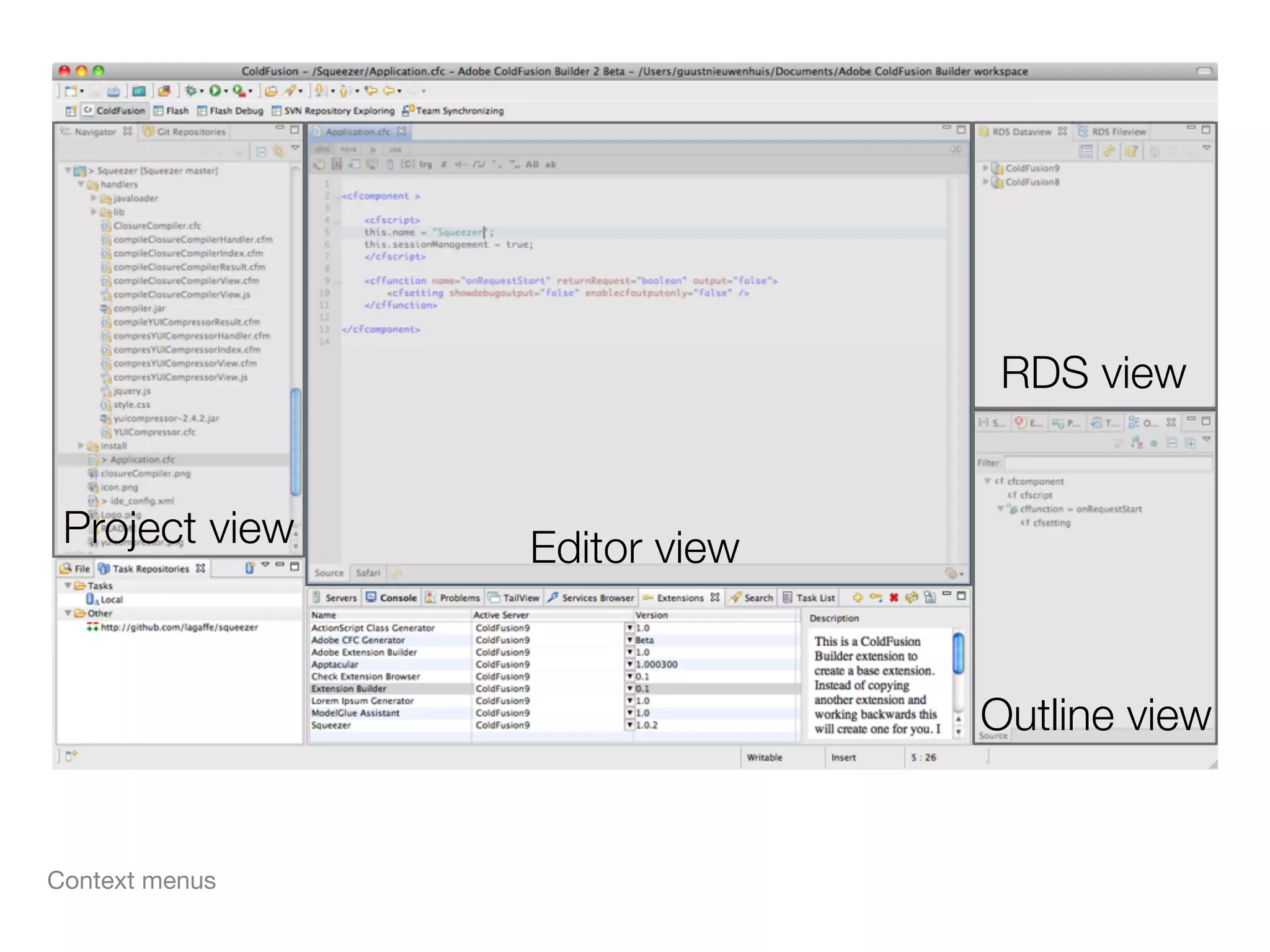Open the Run button dropdown arrow

(226, 92)
